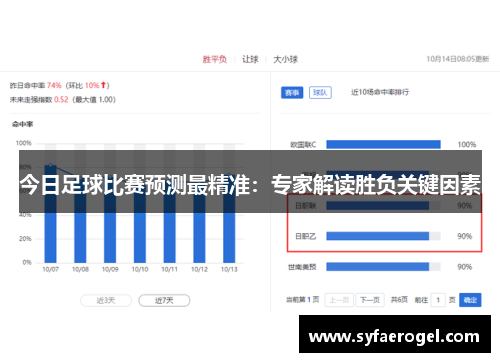
Task: Click the 日职乙 90% progress bar
Action: (x=383, y=236)
